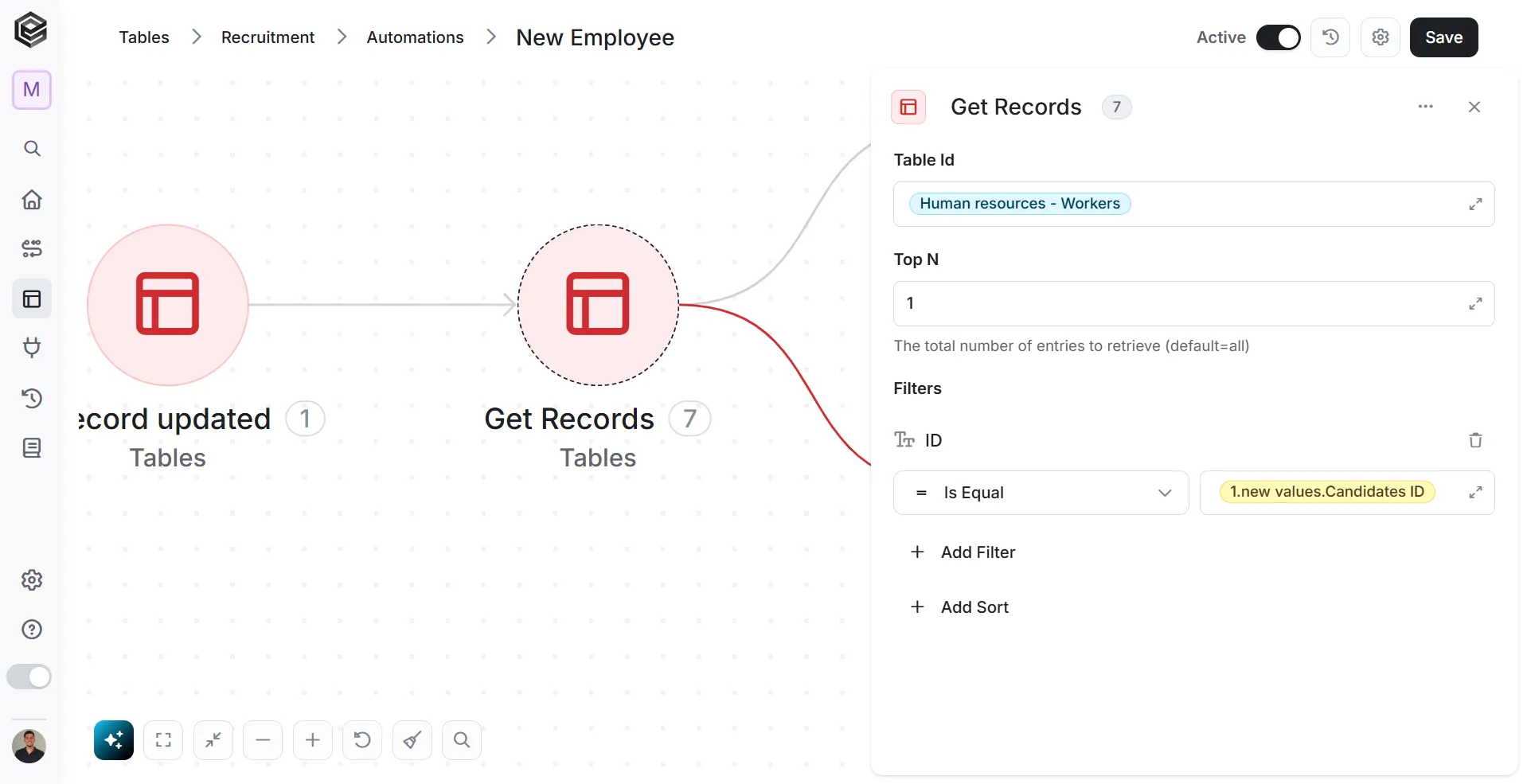This screenshot has width=1527, height=784.
Task: Go to Automations breadcrumb
Action: 415,37
